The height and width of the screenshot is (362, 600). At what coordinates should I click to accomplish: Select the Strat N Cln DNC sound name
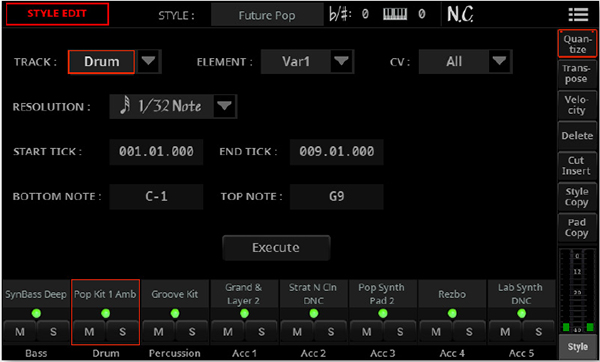pyautogui.click(x=313, y=294)
